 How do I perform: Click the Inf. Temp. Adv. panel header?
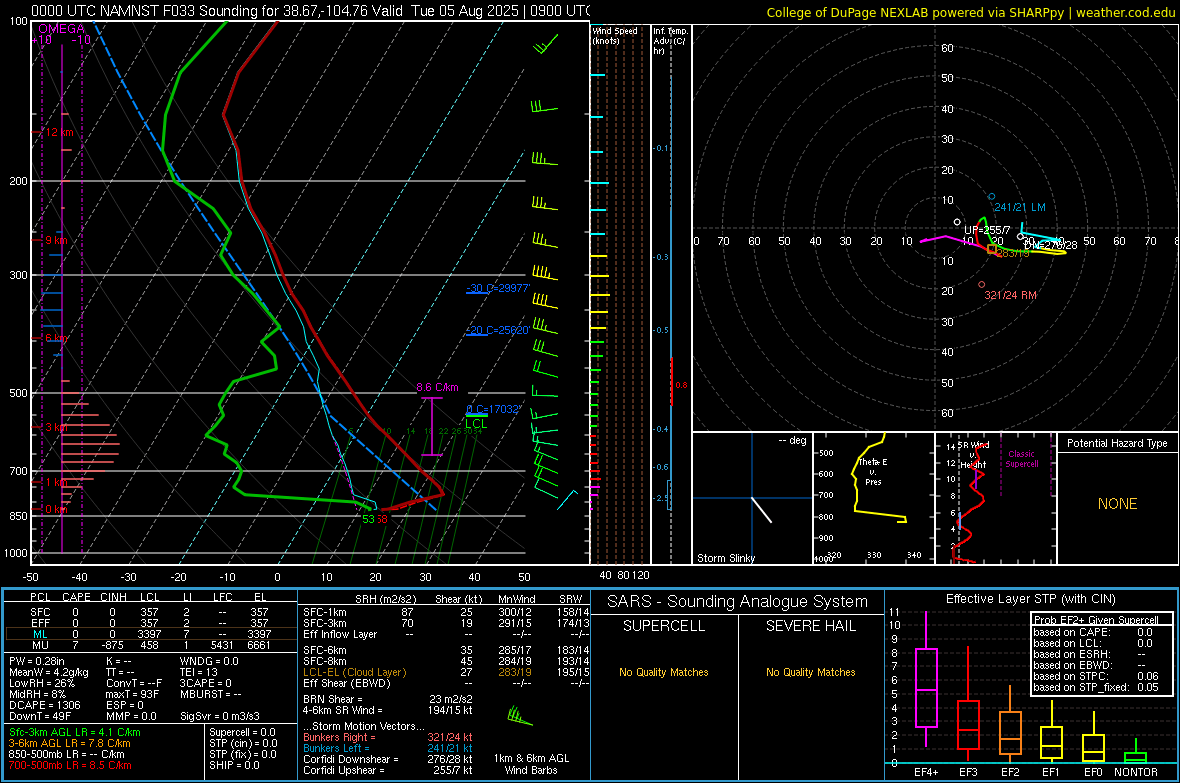(671, 41)
